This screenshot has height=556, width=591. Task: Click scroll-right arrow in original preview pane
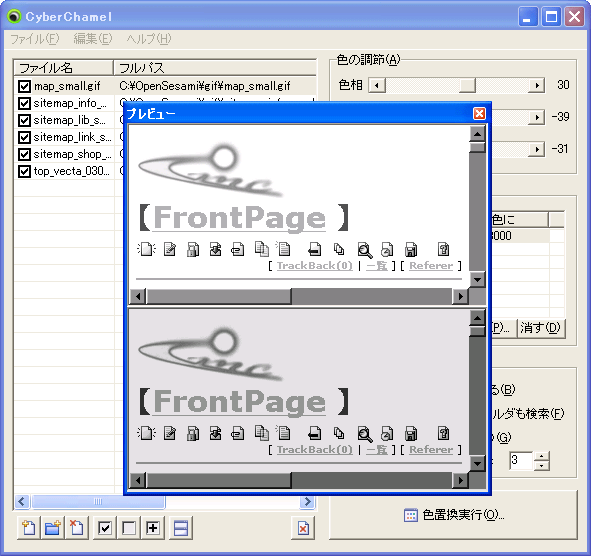coord(460,297)
